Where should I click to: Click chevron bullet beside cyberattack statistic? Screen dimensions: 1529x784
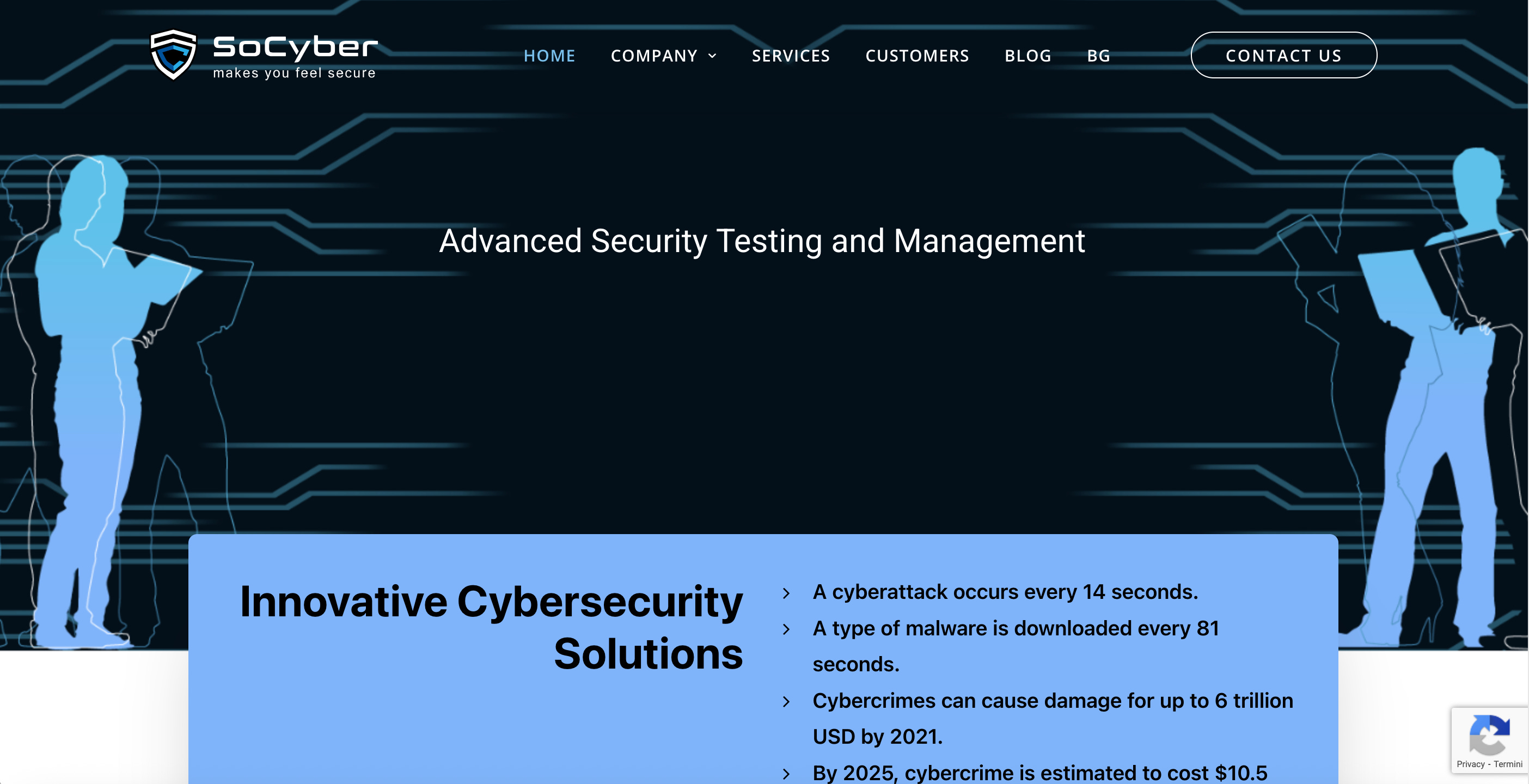pyautogui.click(x=786, y=593)
